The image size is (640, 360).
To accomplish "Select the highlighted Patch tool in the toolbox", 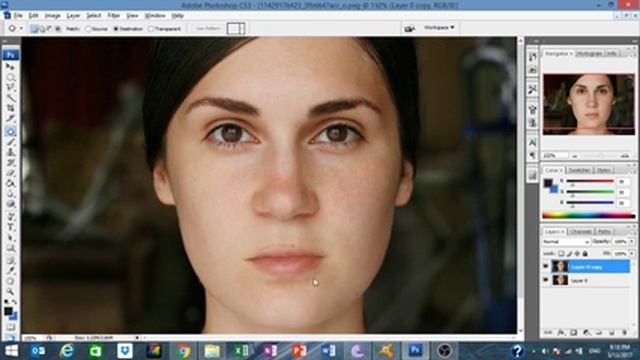I will (x=10, y=131).
